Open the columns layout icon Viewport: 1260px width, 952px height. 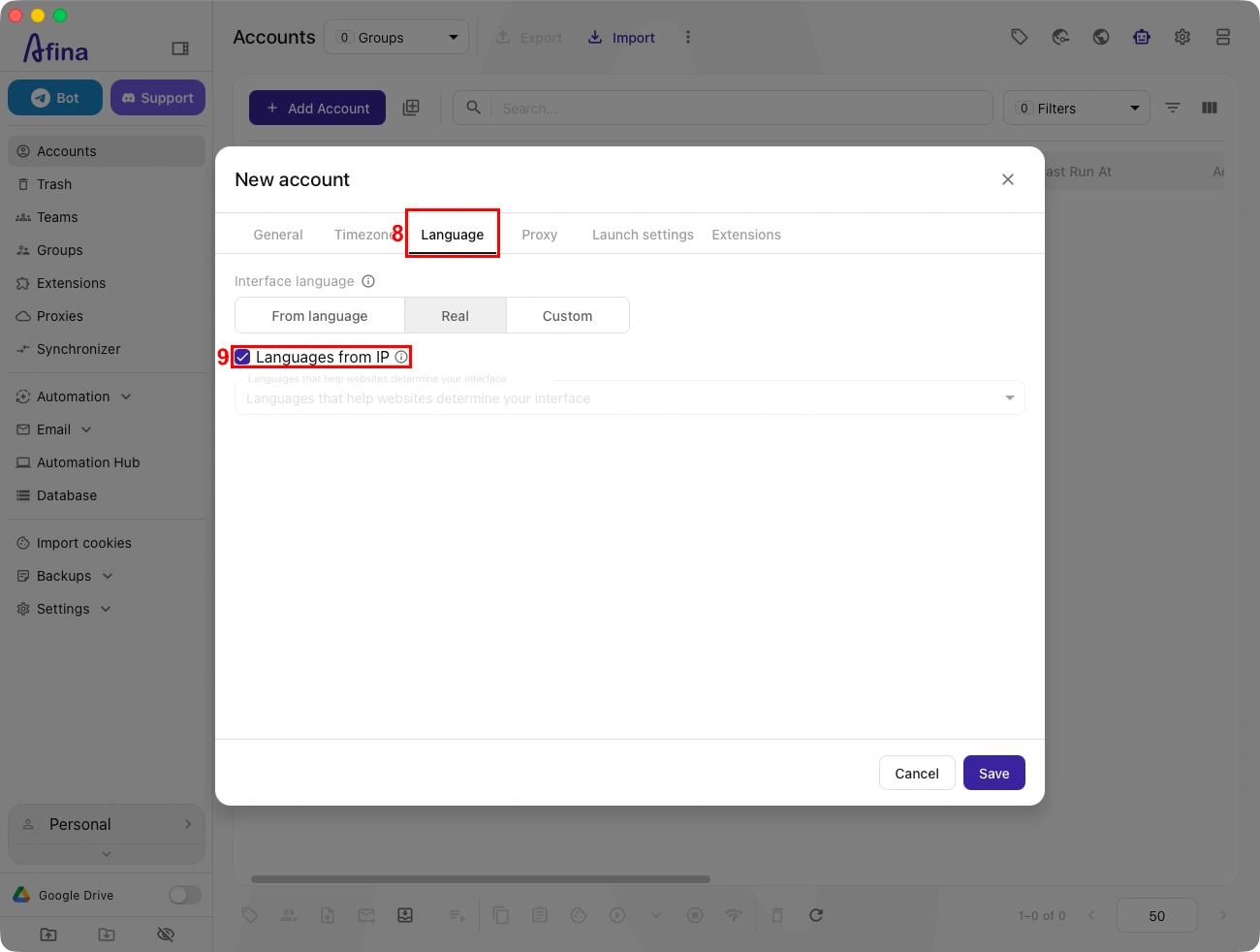1210,108
